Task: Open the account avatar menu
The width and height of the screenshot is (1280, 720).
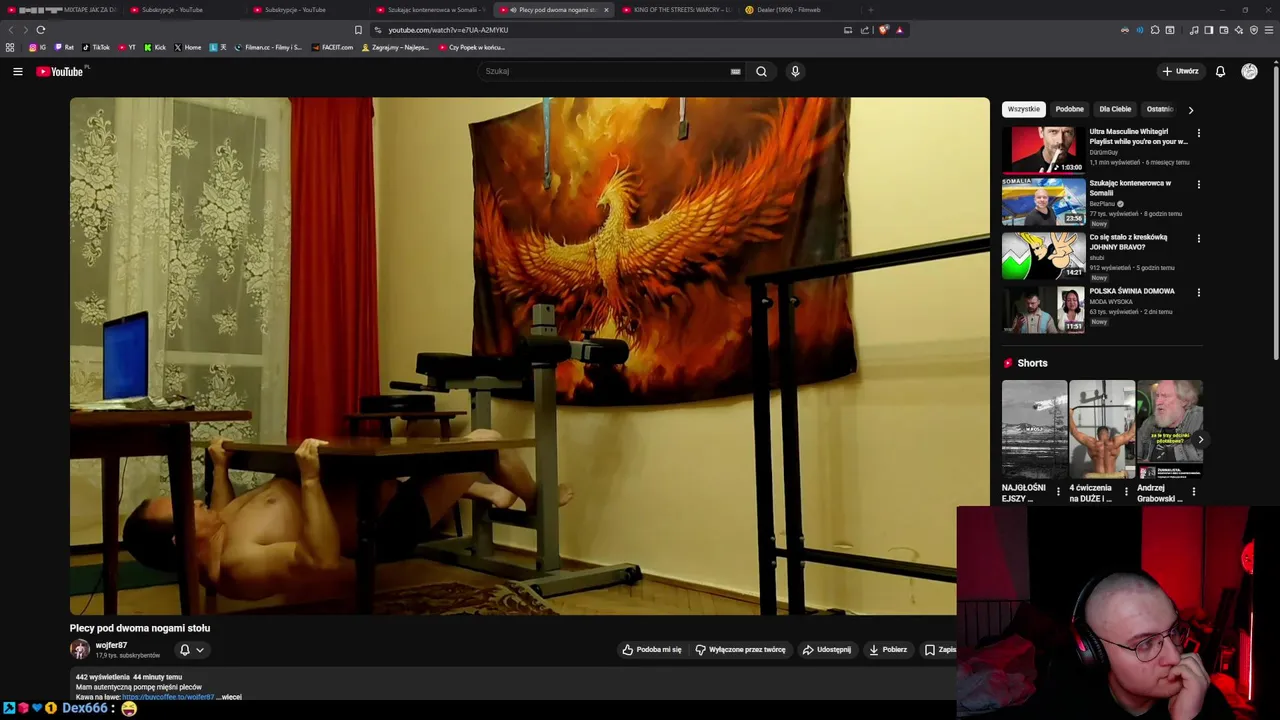Action: 1249,71
